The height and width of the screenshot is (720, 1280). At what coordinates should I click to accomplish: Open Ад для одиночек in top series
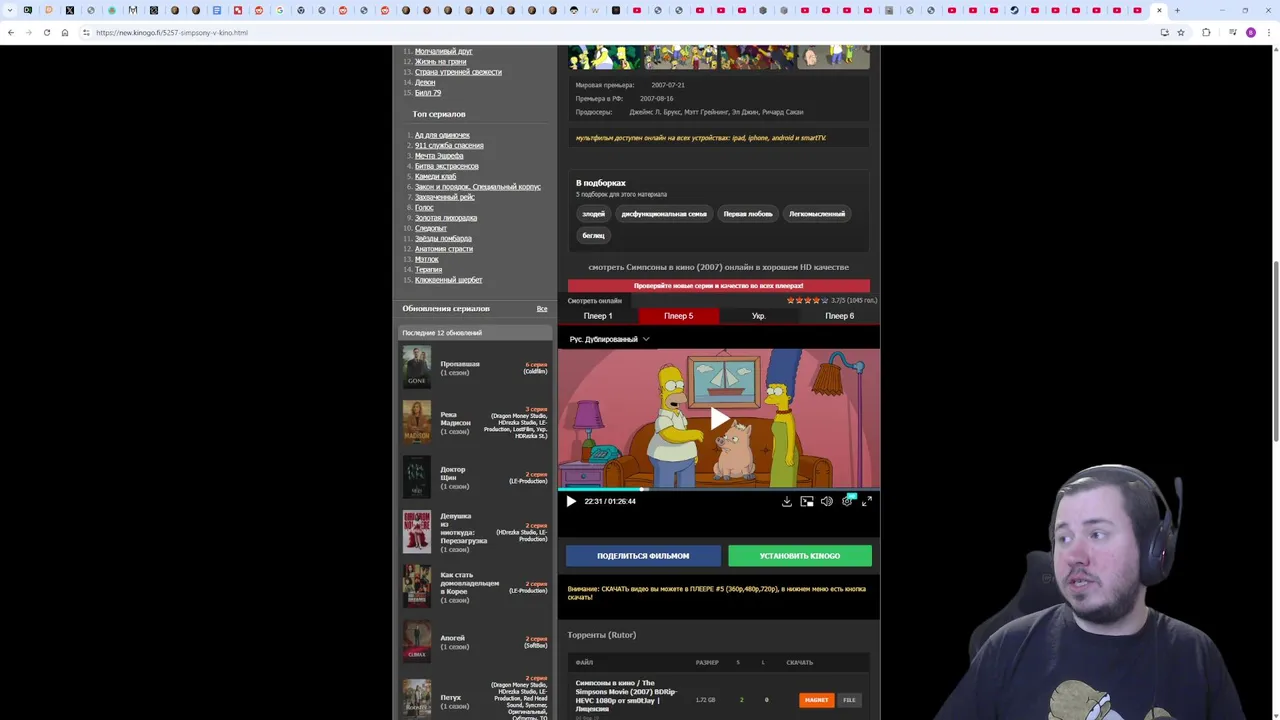(x=442, y=135)
